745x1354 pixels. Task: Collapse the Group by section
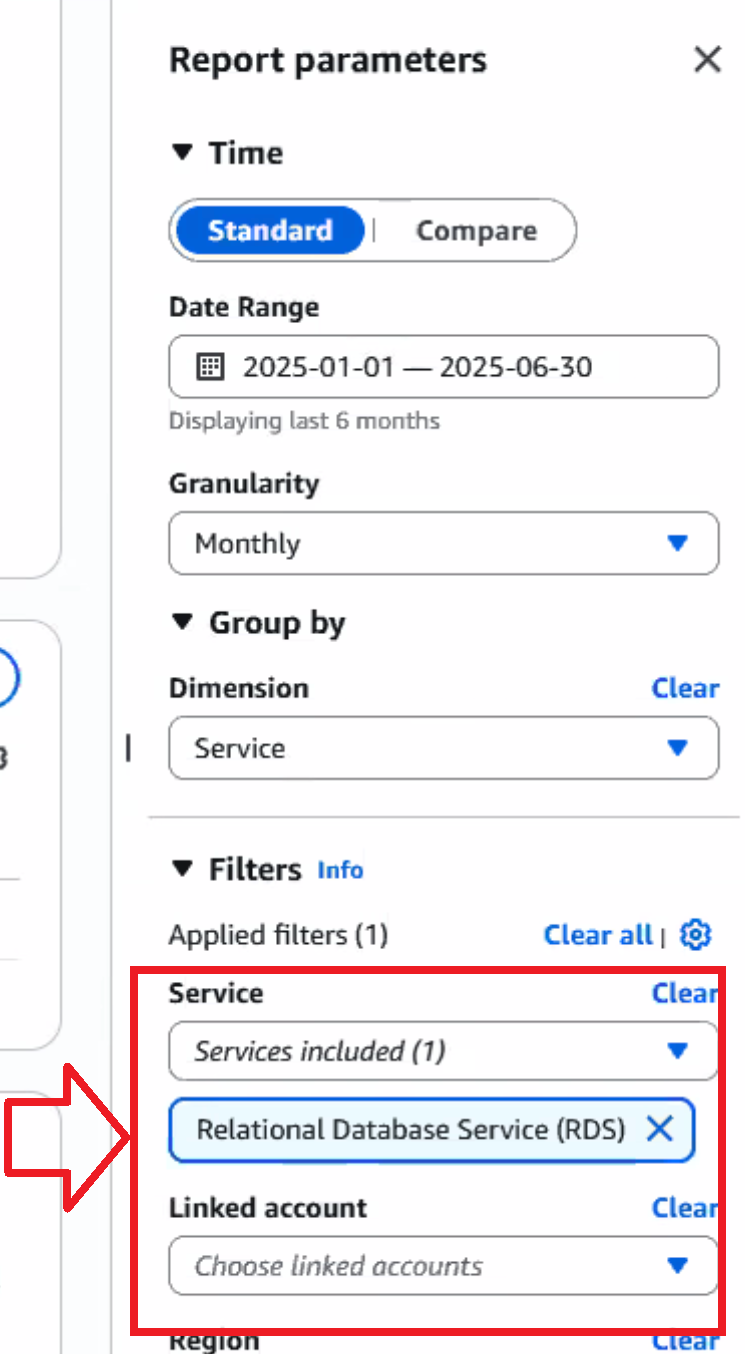(181, 623)
